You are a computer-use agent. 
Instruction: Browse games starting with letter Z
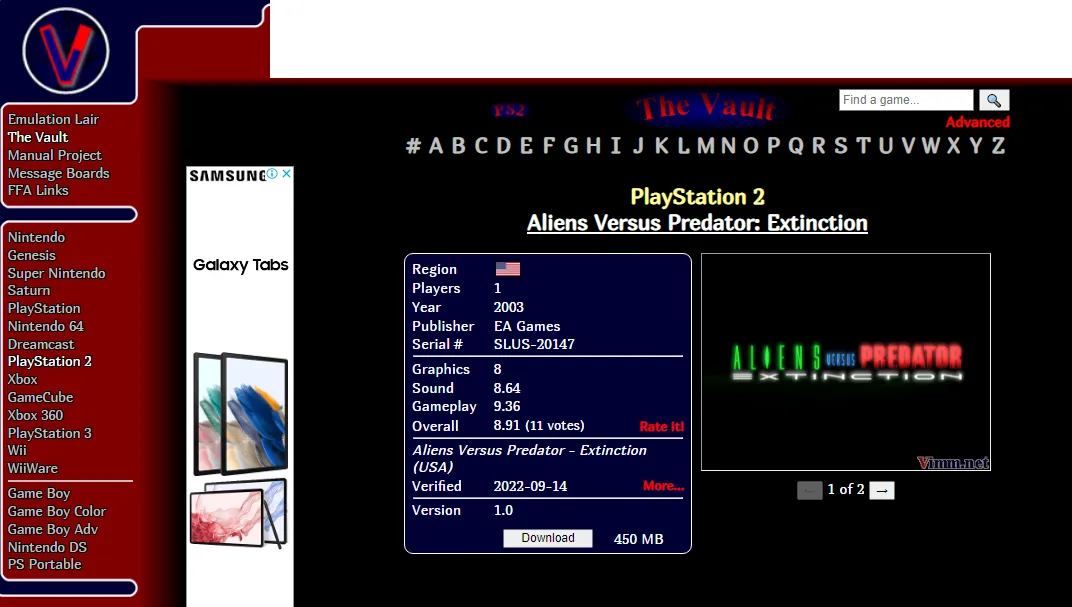998,146
